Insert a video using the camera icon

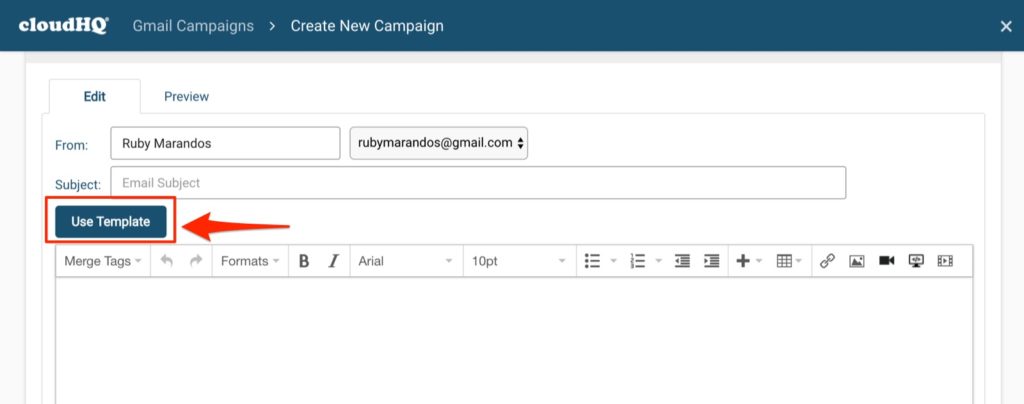coord(886,261)
